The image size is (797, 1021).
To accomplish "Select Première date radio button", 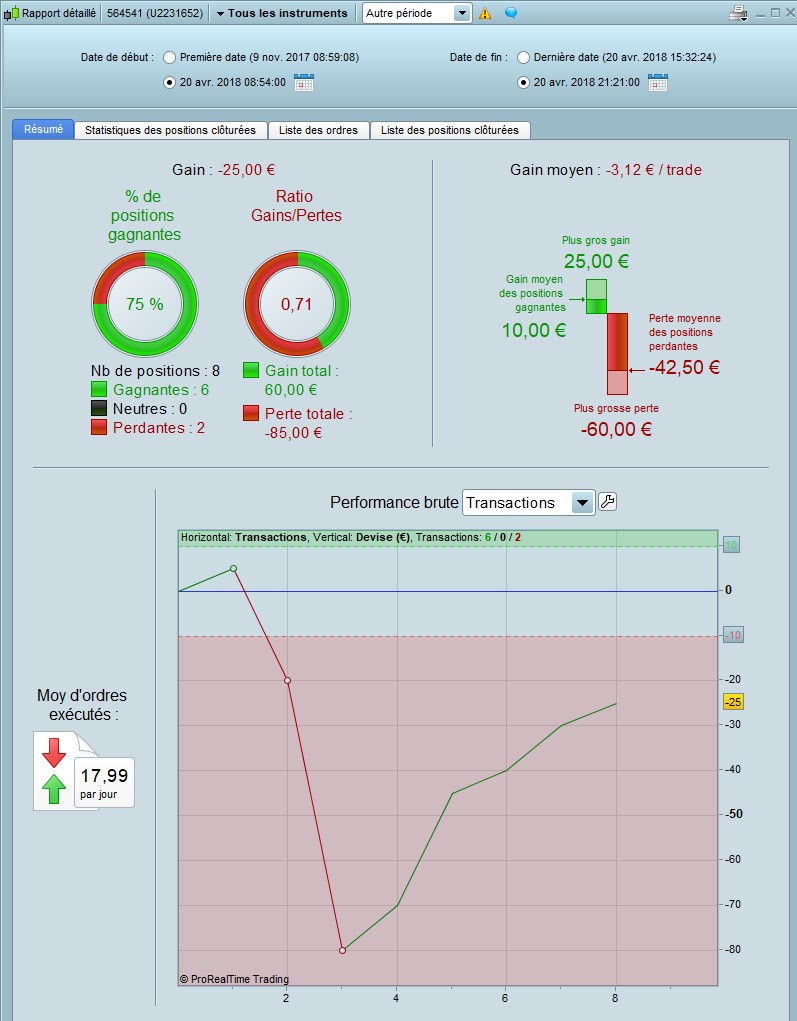I will coord(169,57).
